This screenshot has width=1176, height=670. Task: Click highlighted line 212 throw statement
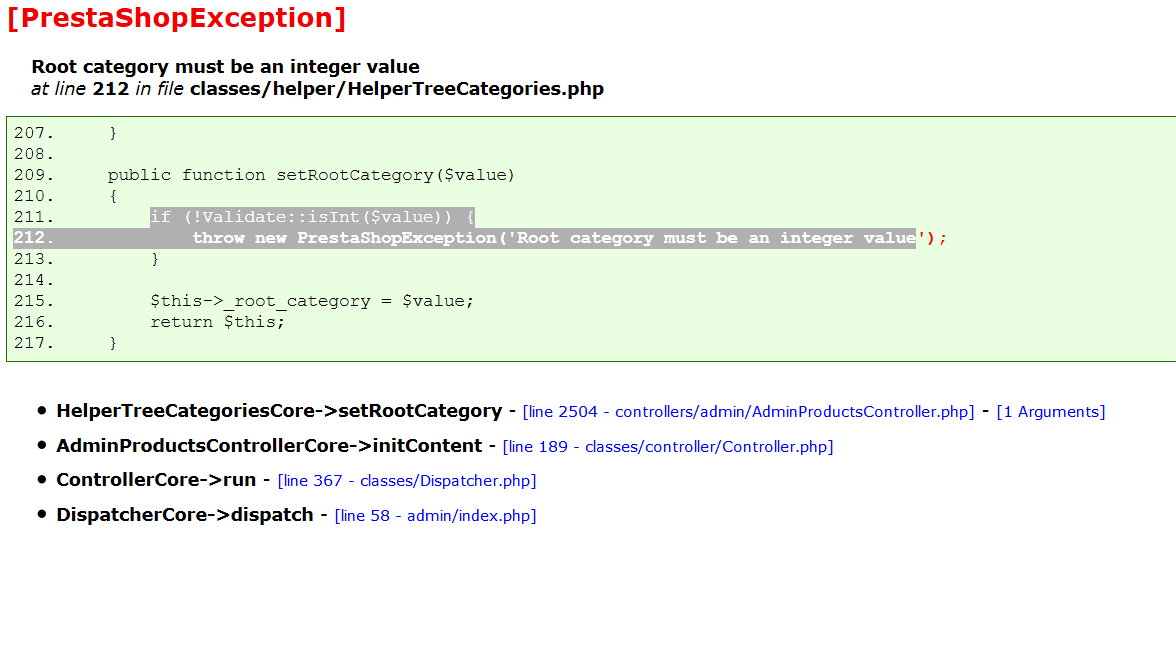pyautogui.click(x=569, y=238)
